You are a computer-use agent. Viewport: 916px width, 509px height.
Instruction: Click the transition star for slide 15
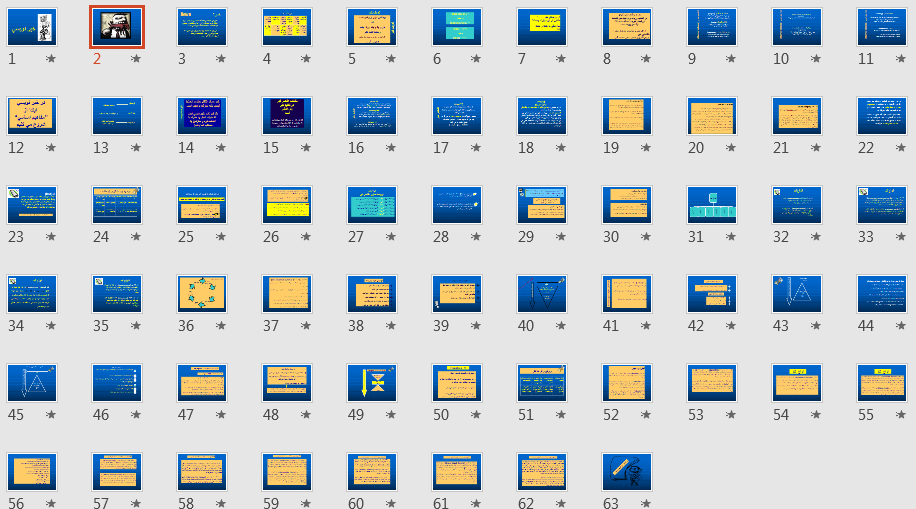(x=306, y=148)
